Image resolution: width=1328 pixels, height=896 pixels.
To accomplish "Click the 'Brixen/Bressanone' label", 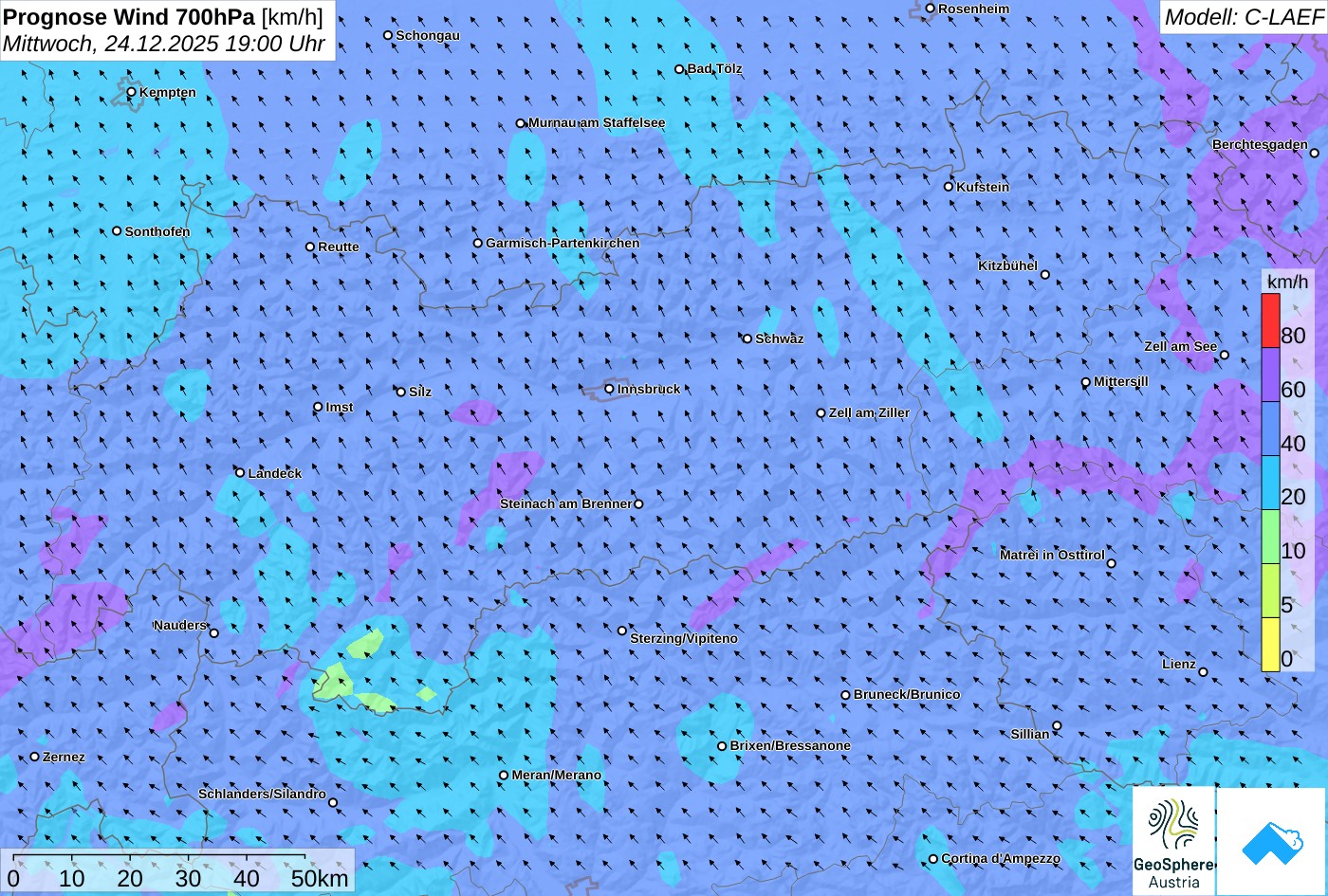I will 790,745.
